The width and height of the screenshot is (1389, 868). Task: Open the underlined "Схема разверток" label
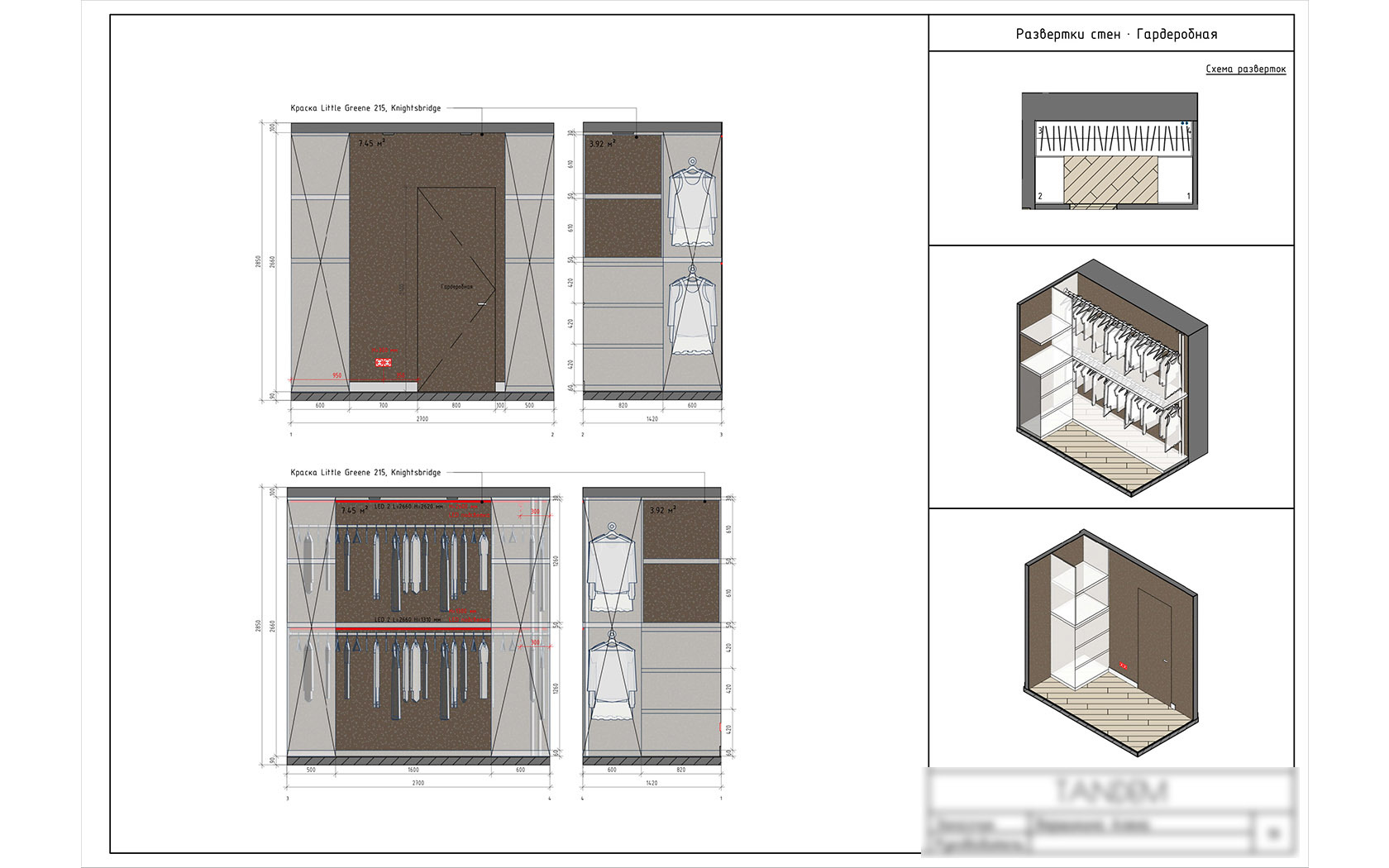coord(1245,69)
